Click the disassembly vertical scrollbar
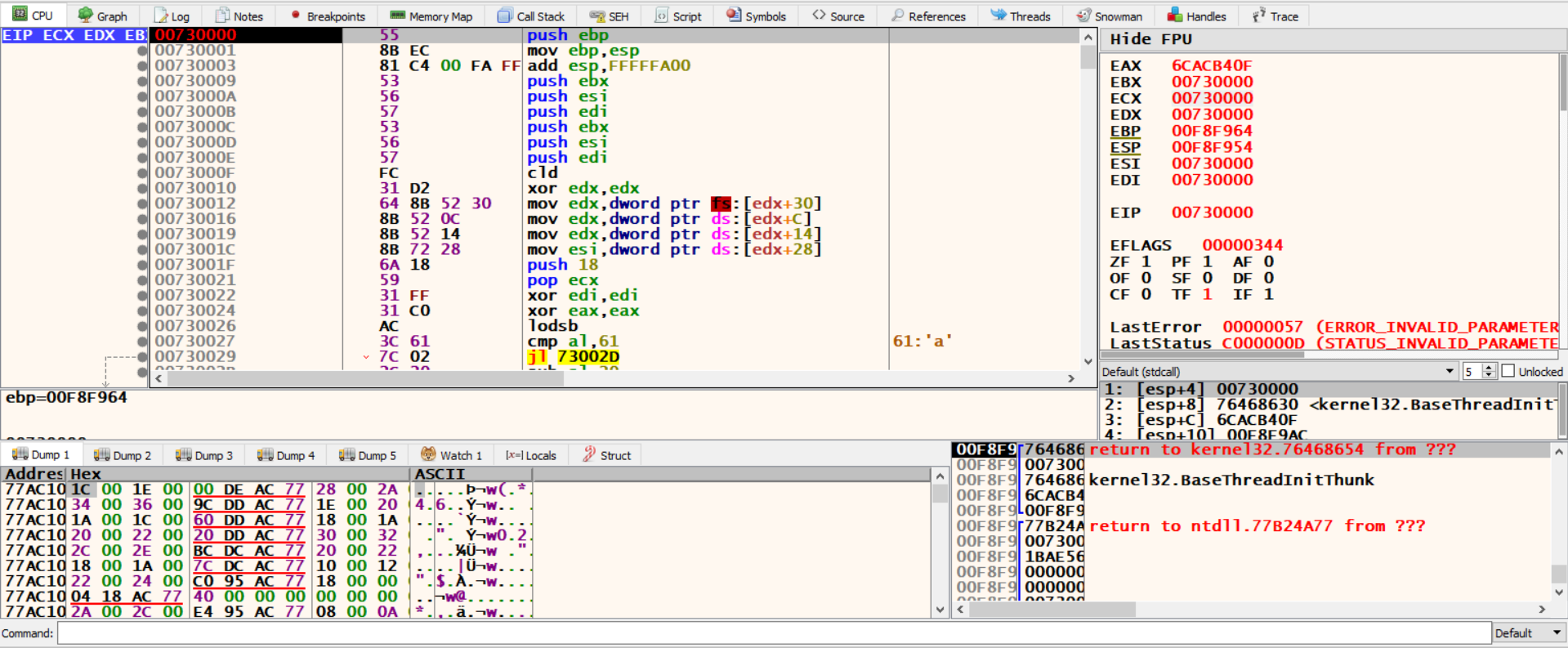 [x=1088, y=199]
